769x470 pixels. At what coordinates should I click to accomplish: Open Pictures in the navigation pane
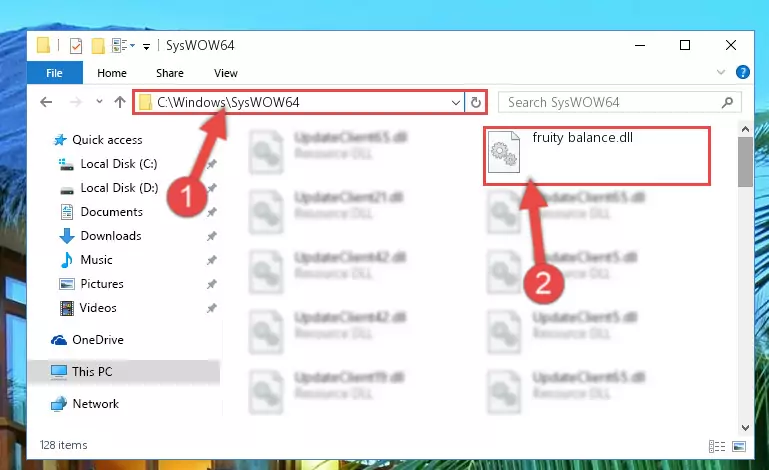[x=102, y=284]
